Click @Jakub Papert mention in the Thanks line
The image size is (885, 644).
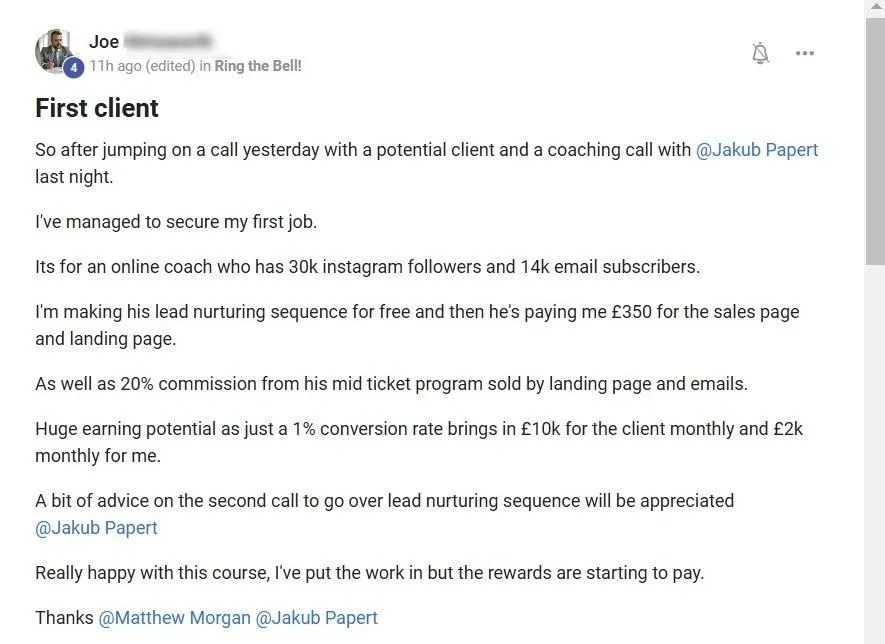point(317,618)
